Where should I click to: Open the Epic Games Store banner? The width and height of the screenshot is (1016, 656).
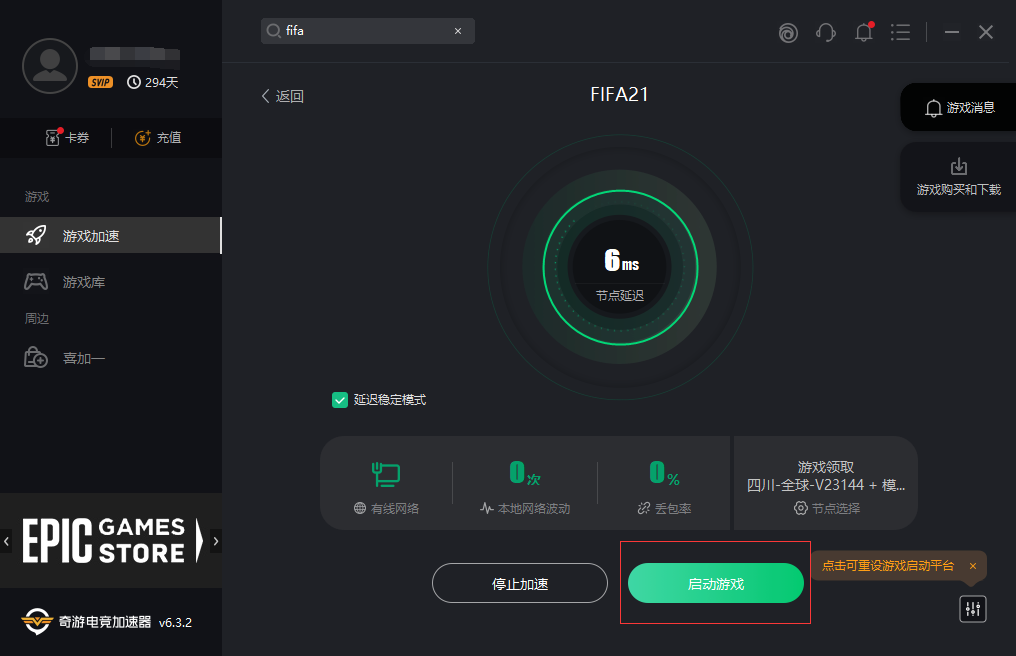point(111,540)
